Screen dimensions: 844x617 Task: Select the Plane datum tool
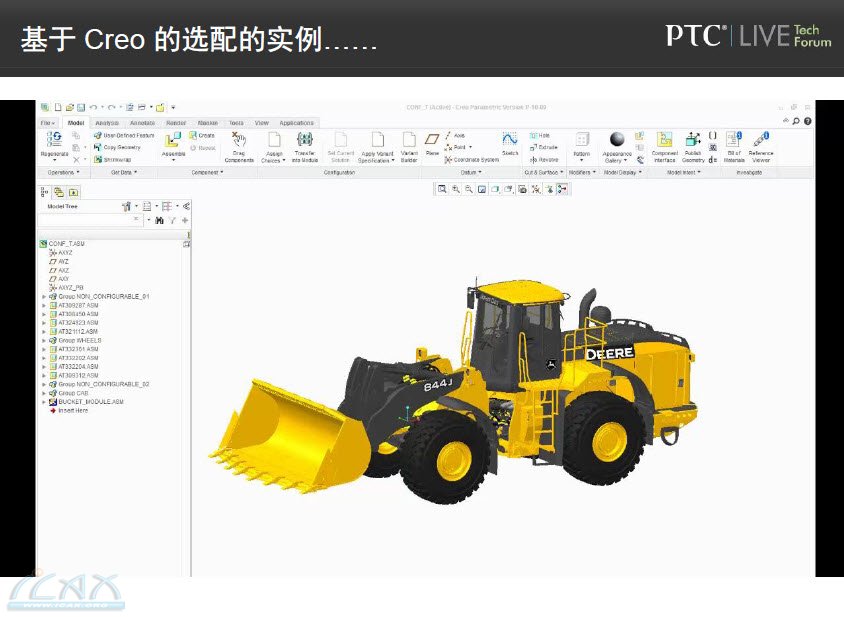coord(432,144)
